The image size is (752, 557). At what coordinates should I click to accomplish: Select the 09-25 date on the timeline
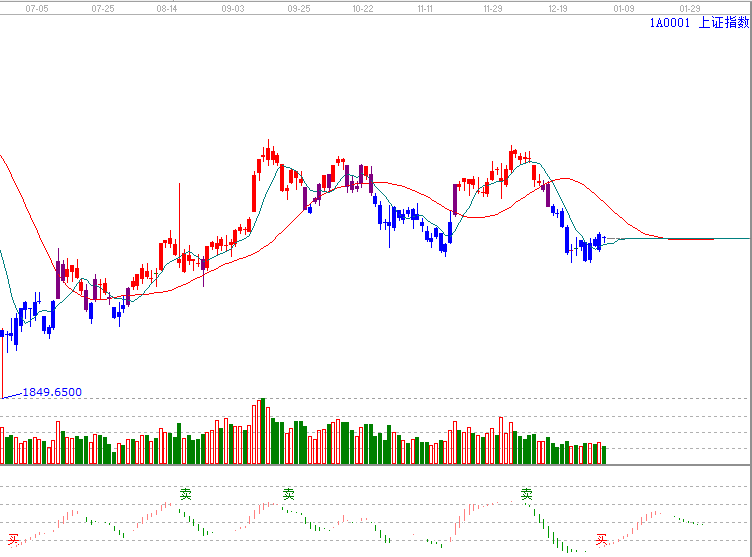coord(298,7)
